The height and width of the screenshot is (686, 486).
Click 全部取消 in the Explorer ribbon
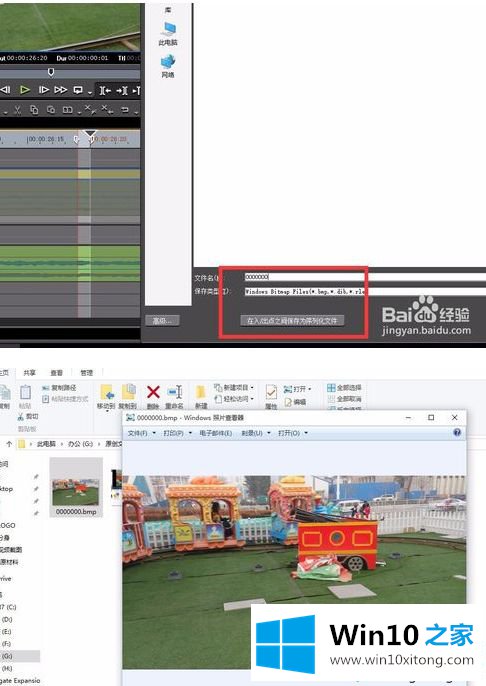coord(344,399)
